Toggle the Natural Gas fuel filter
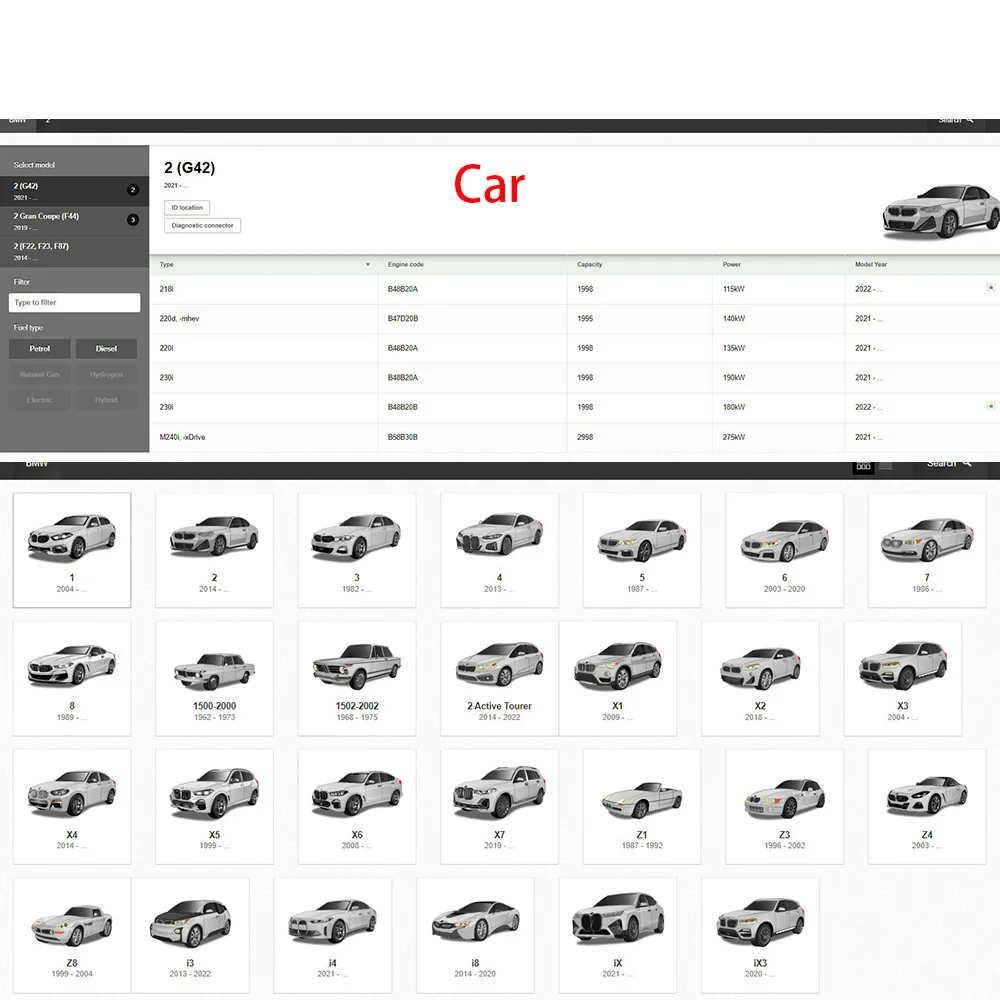This screenshot has width=1000, height=1000. coord(40,374)
